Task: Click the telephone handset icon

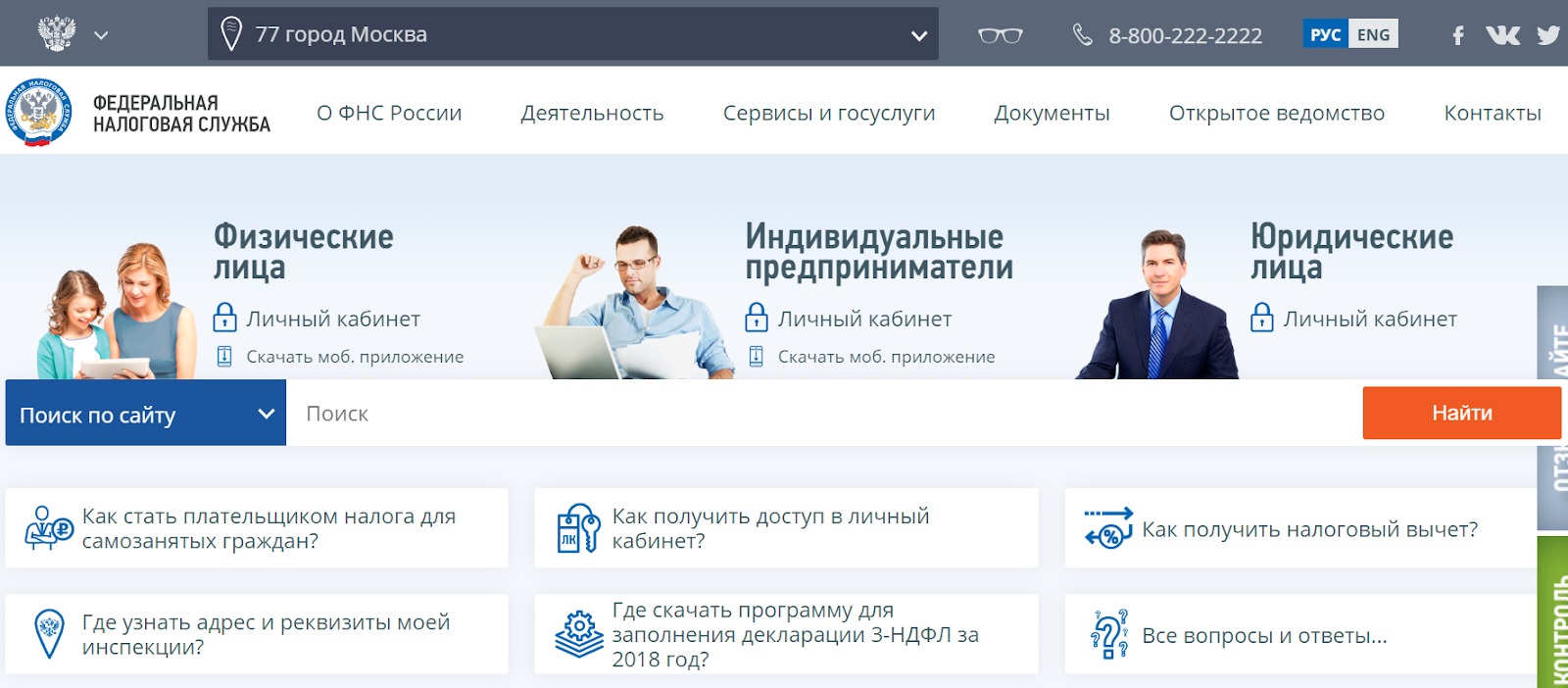Action: 1082,35
